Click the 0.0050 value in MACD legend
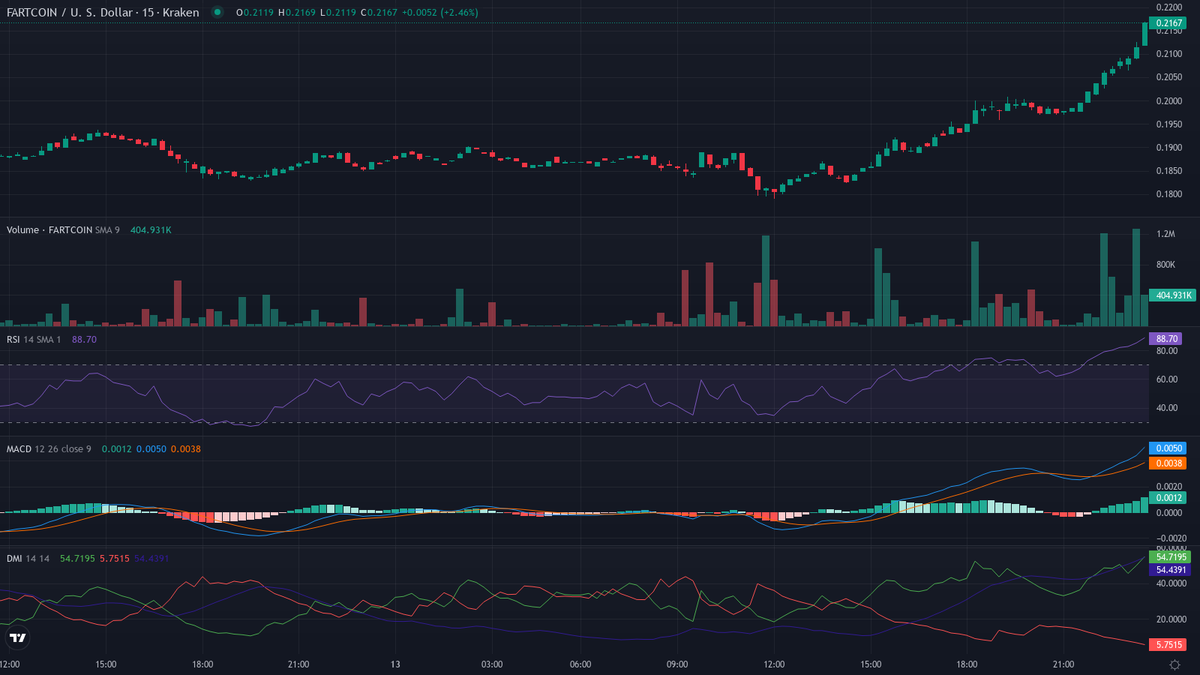This screenshot has height=675, width=1200. (150, 449)
